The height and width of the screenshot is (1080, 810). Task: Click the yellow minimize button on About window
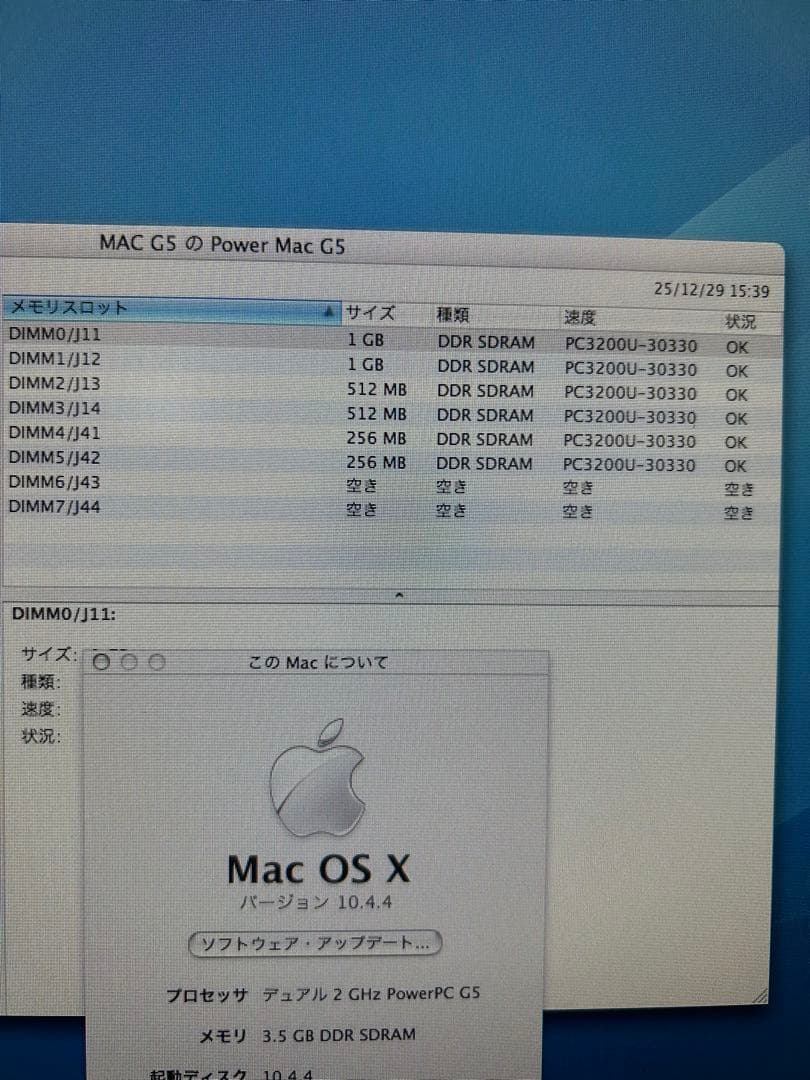[128, 662]
